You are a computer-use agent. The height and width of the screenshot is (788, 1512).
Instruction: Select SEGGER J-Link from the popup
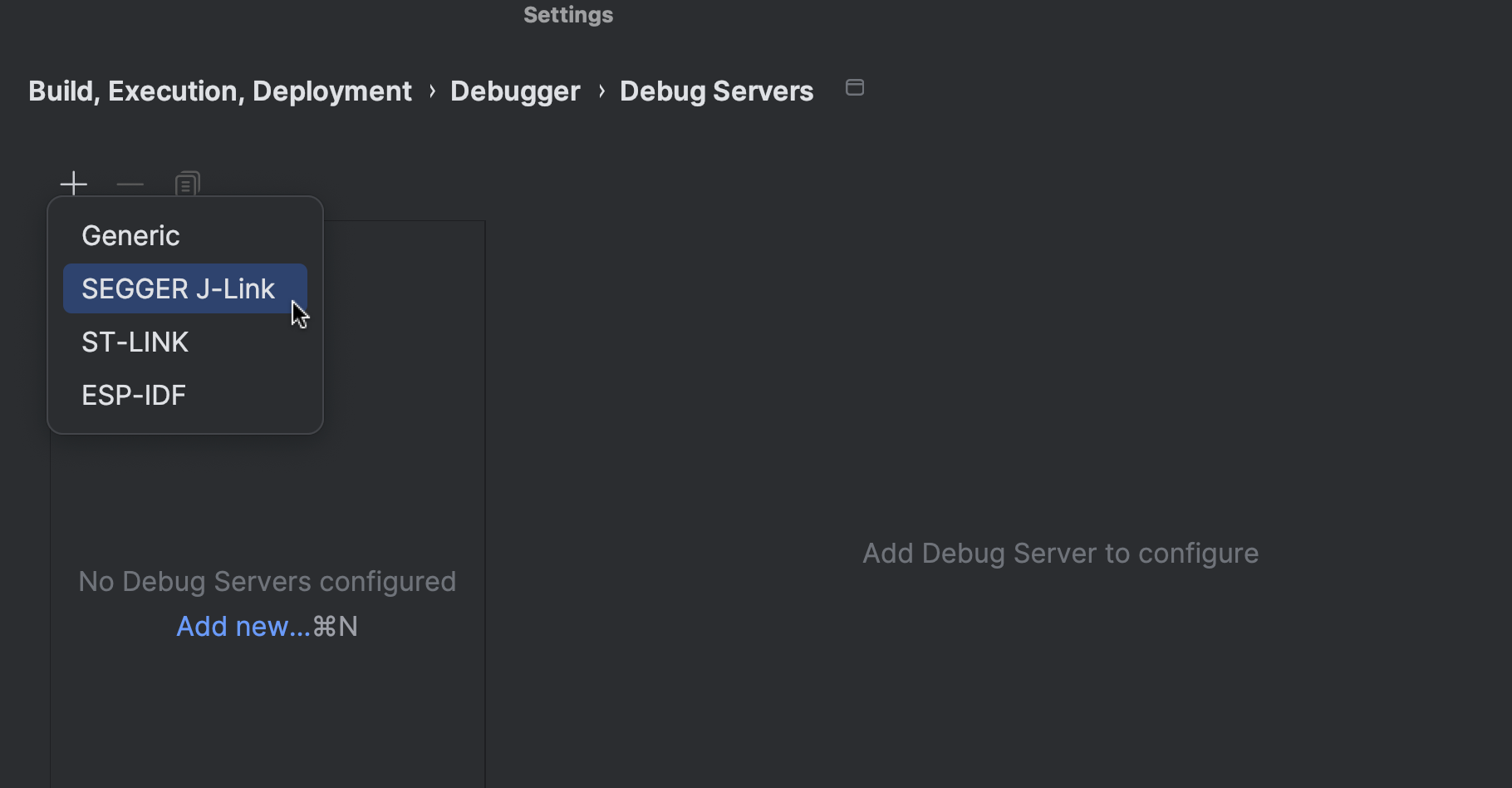178,288
